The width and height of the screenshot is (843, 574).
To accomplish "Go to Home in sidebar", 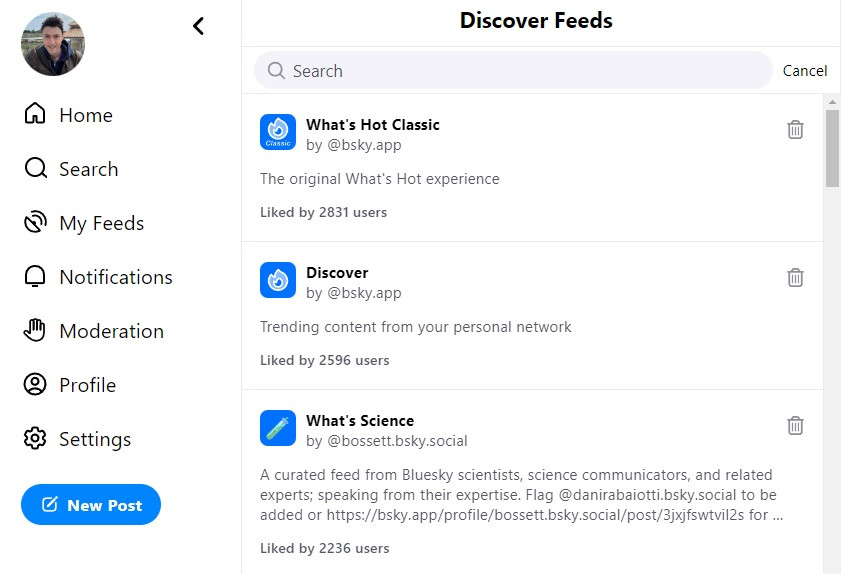I will (x=86, y=115).
